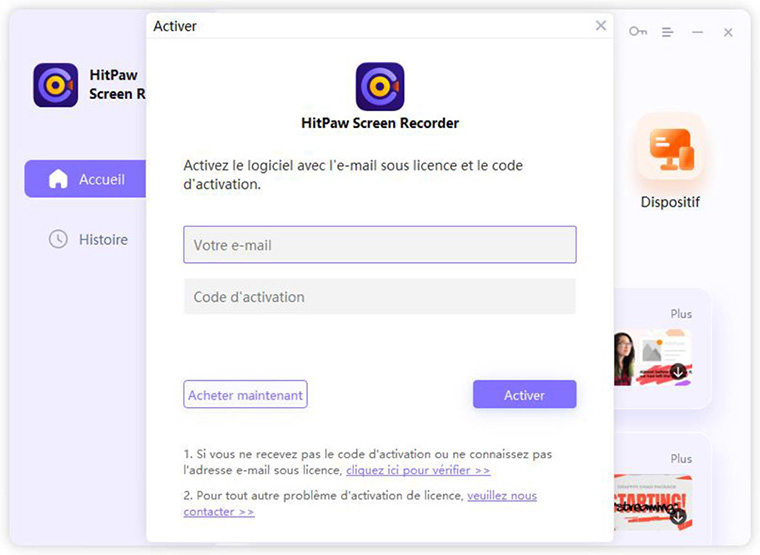Image resolution: width=760 pixels, height=555 pixels.
Task: Select the Histoire sidebar tab
Action: [x=87, y=239]
